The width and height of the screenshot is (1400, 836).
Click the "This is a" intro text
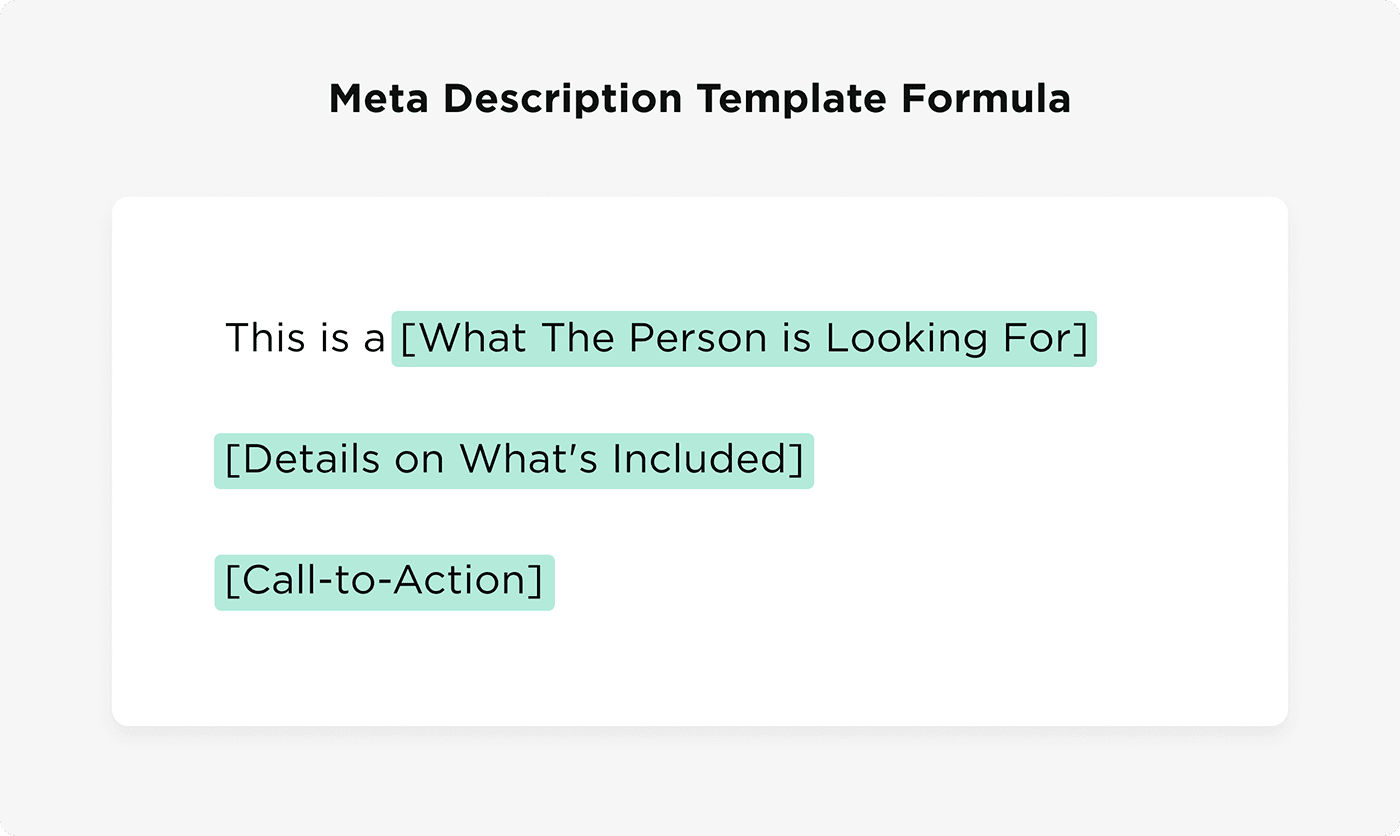(x=305, y=339)
